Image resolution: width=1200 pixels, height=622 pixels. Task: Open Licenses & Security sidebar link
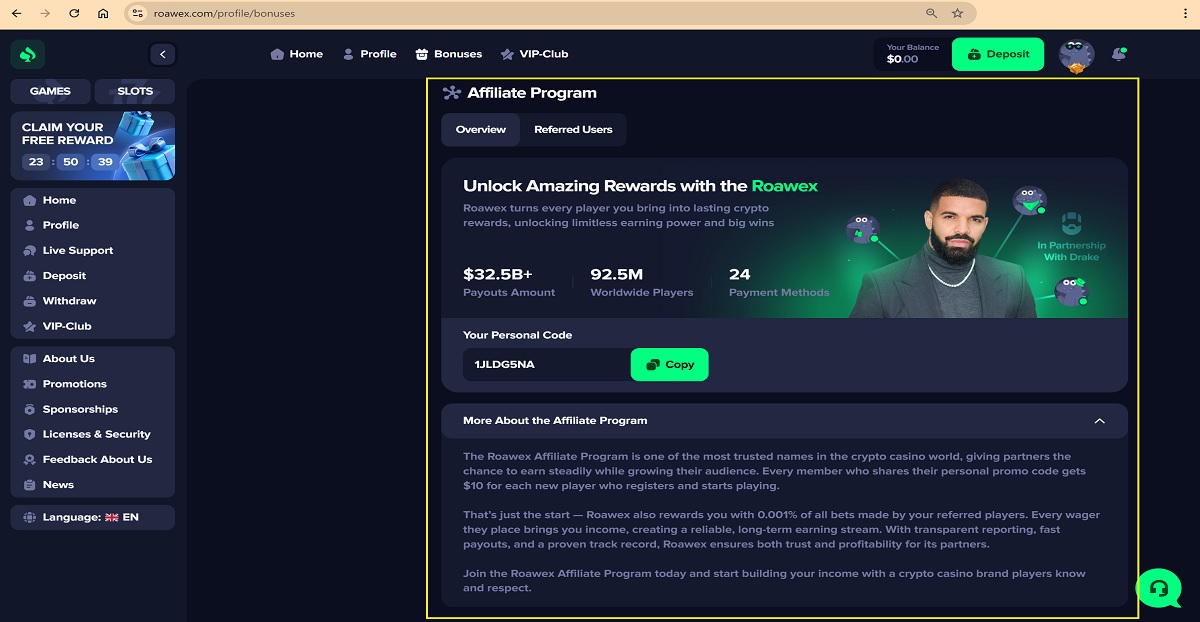(x=96, y=434)
